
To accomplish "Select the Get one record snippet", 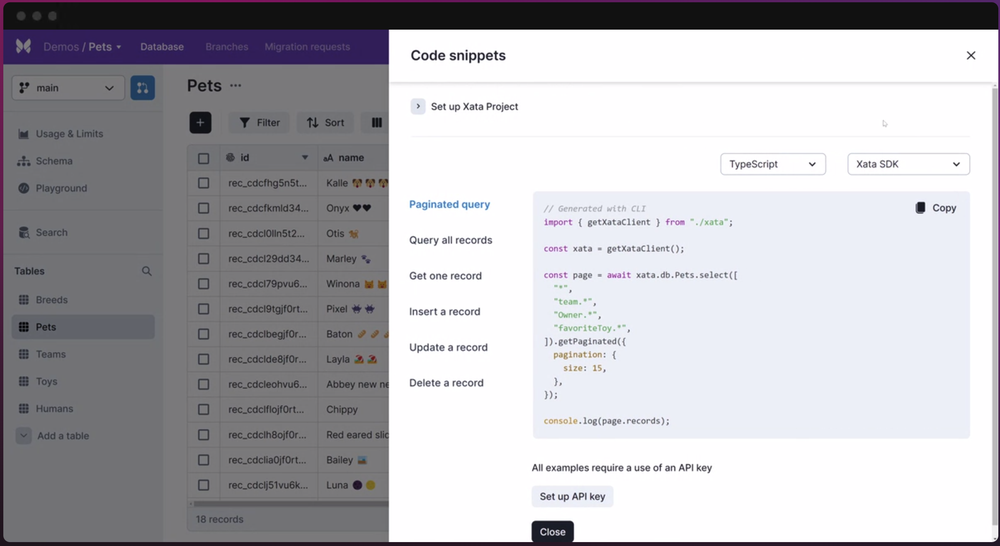I will point(445,276).
